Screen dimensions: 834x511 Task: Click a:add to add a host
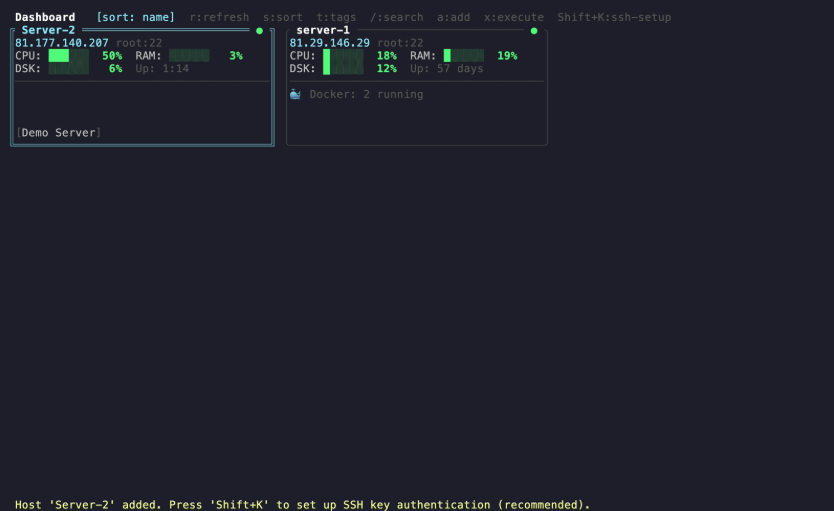[x=453, y=17]
